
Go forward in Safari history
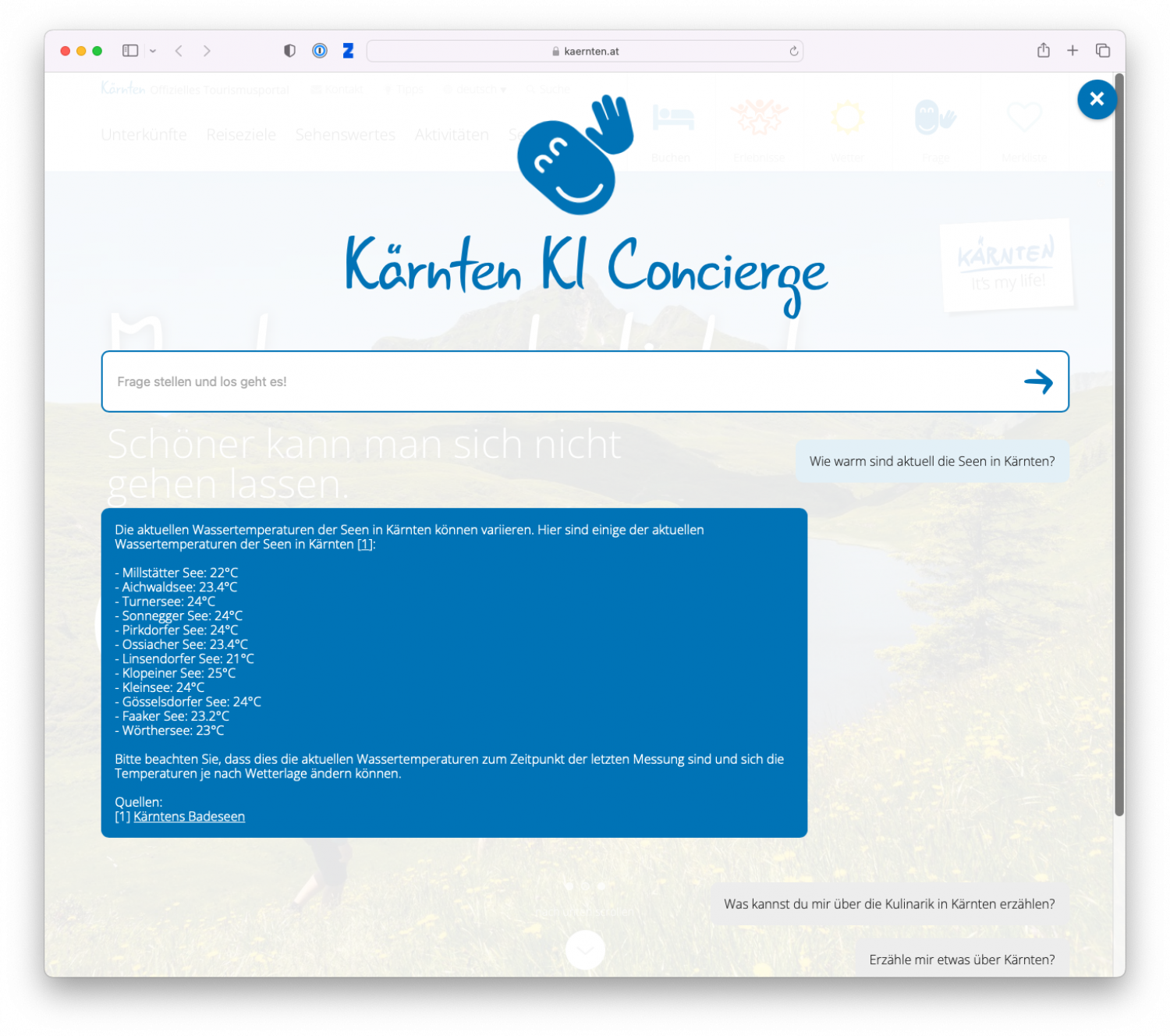[207, 51]
